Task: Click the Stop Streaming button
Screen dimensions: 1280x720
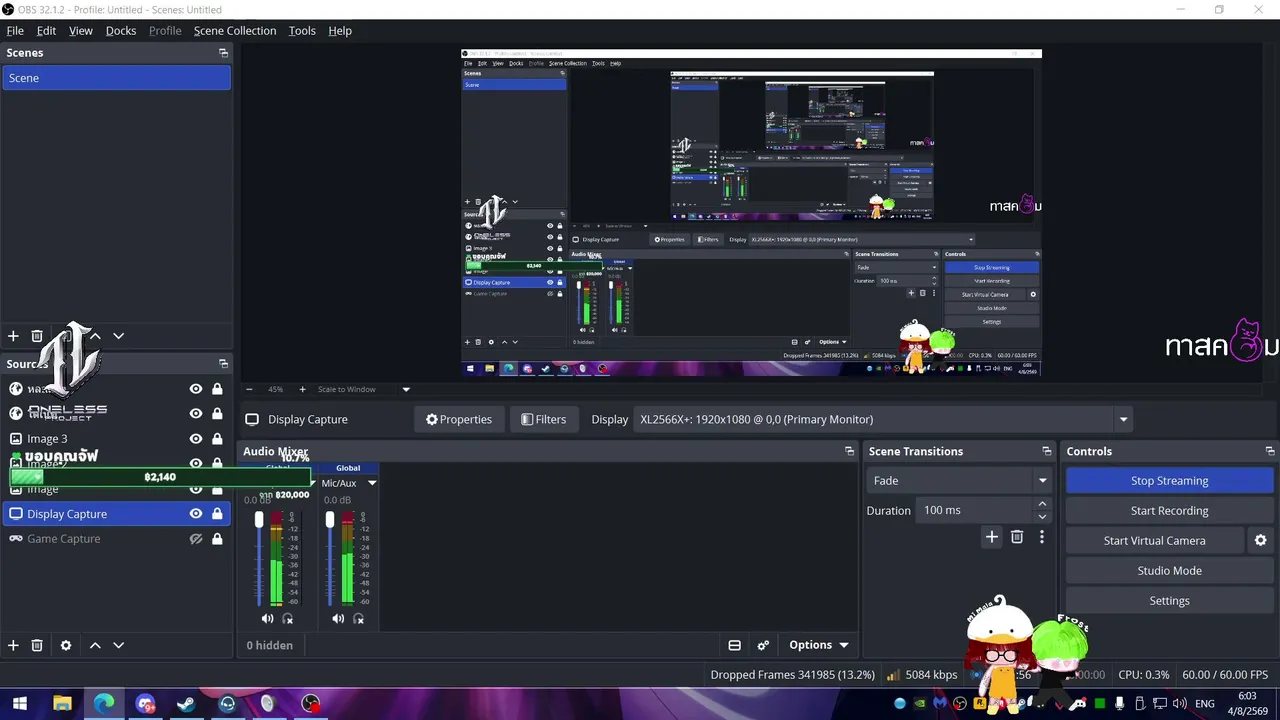Action: pos(1169,481)
